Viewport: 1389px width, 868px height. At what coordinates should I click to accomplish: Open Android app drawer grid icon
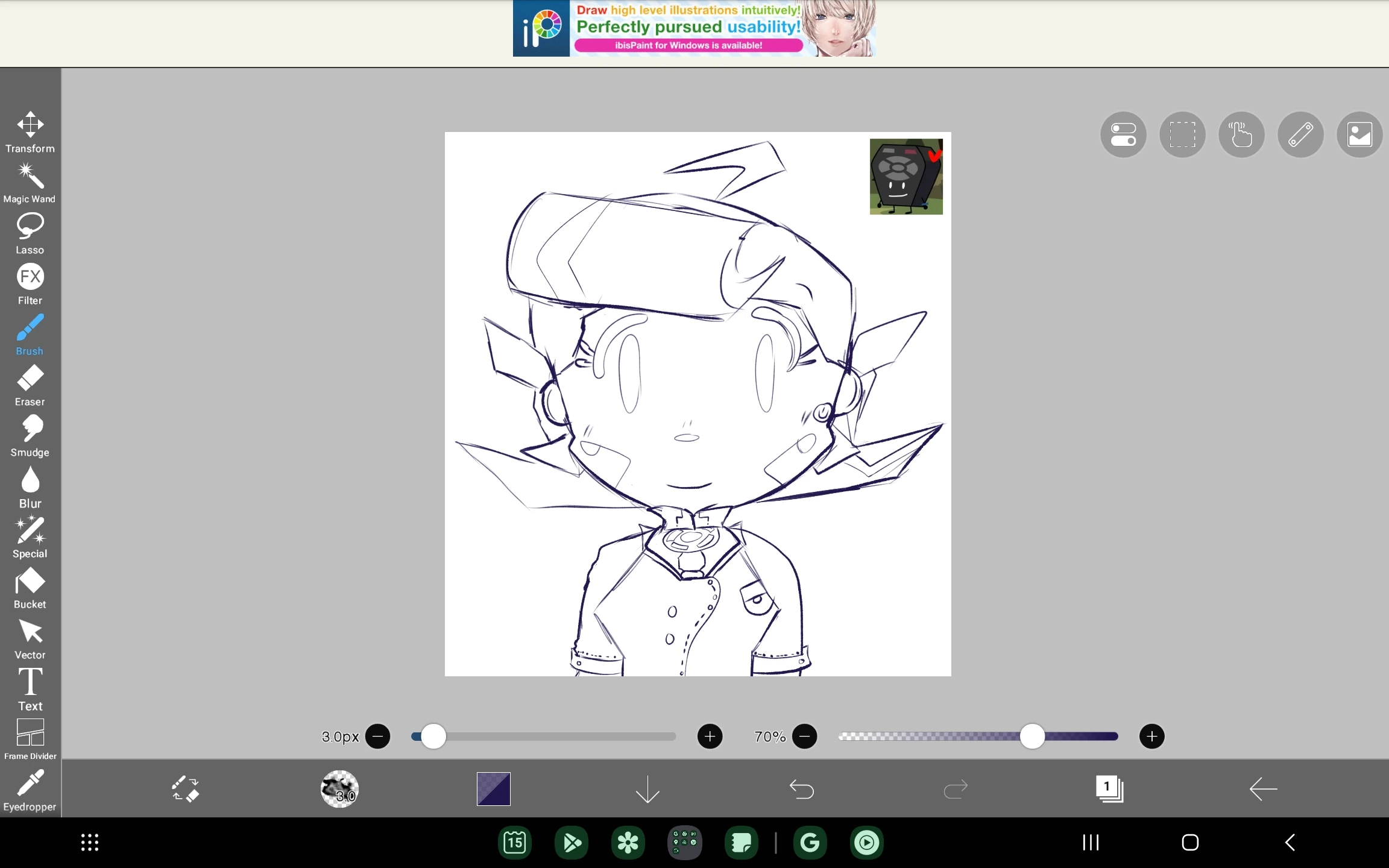click(90, 843)
